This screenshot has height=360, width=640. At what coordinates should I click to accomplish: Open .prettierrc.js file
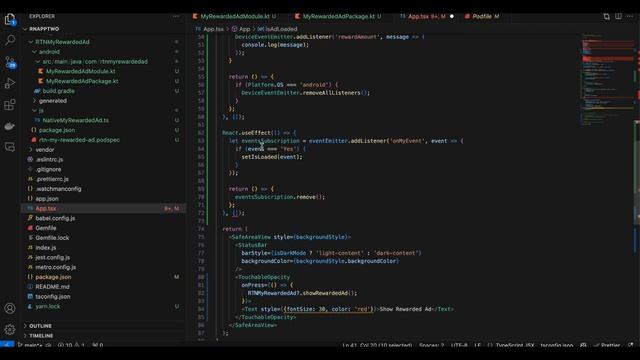click(52, 179)
